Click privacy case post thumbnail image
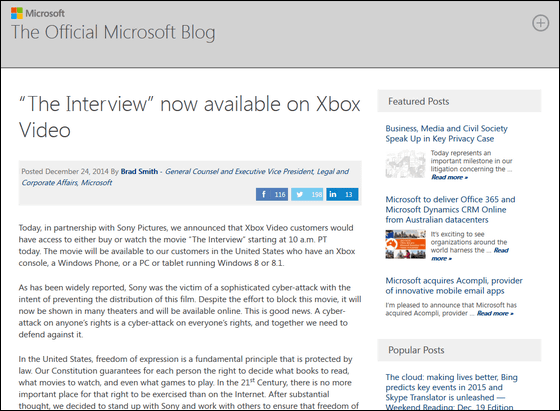 click(x=405, y=164)
